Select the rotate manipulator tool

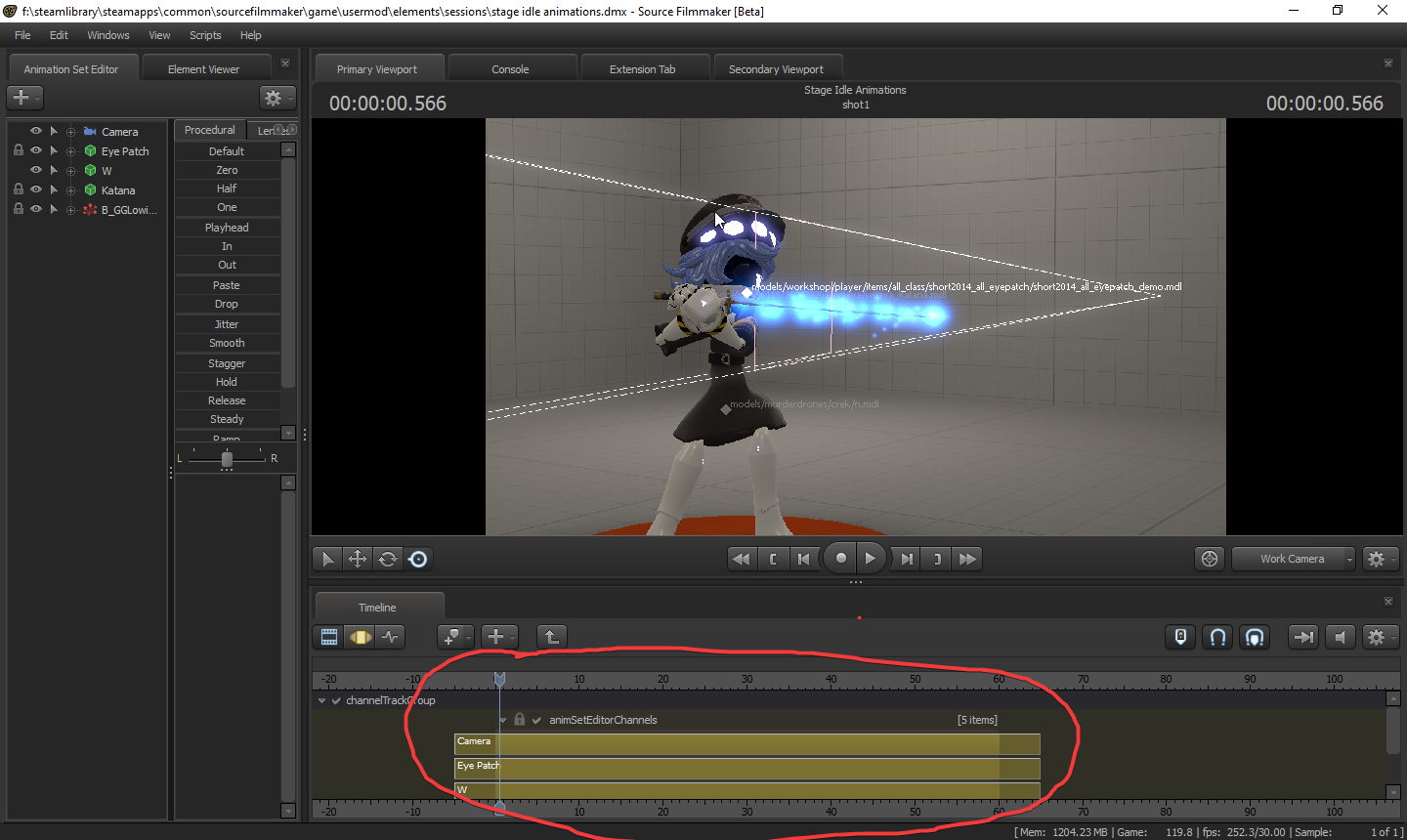pyautogui.click(x=388, y=559)
